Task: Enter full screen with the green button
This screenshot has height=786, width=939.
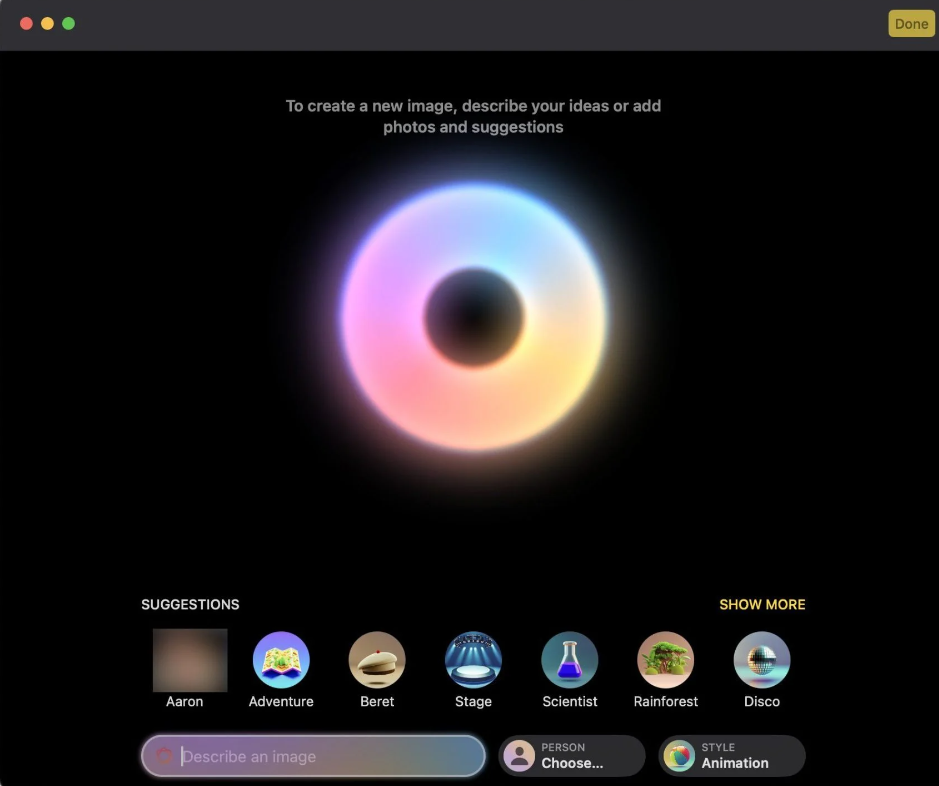Action: 68,23
